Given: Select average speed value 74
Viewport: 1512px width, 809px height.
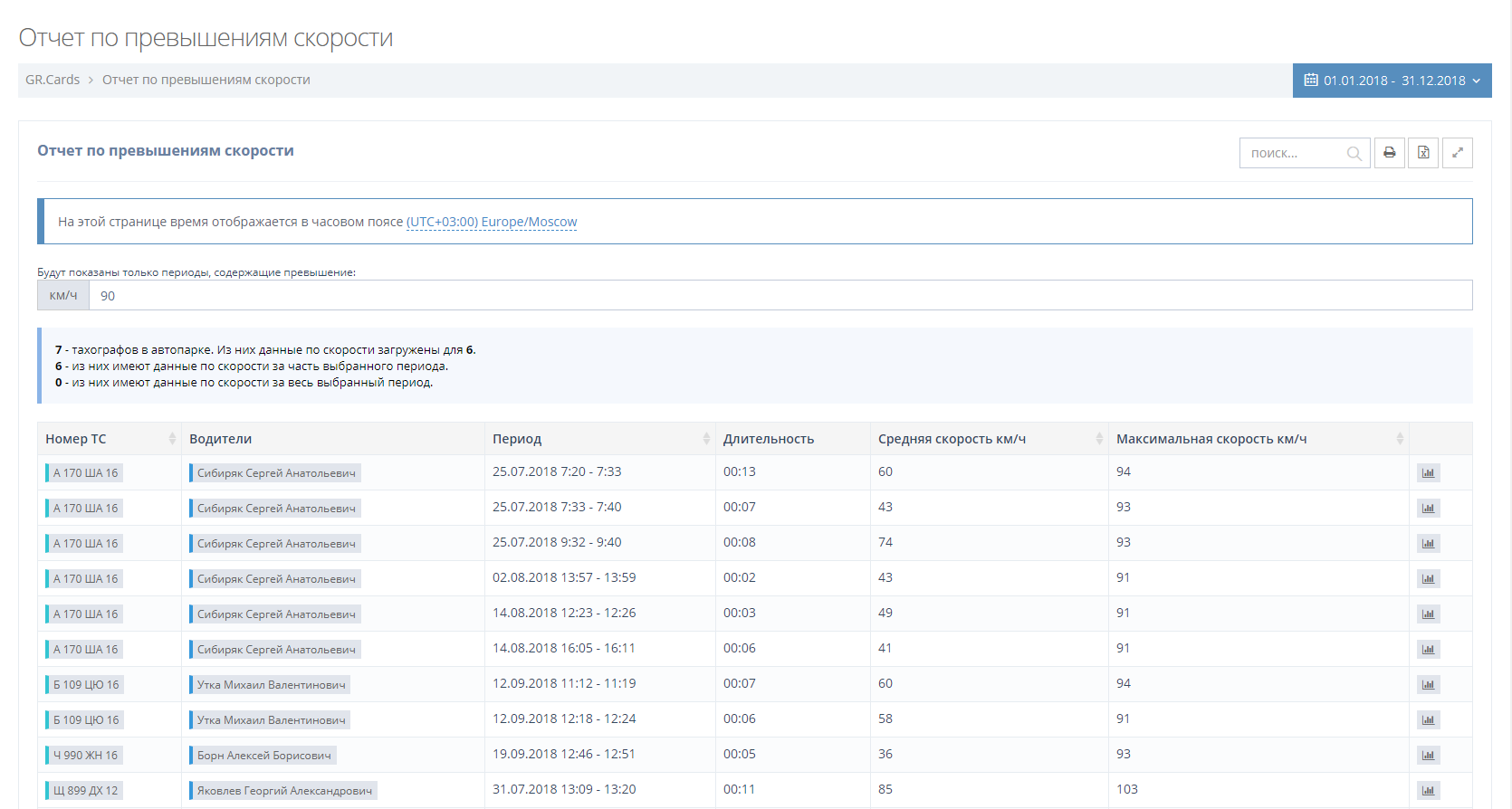Looking at the screenshot, I should 885,542.
